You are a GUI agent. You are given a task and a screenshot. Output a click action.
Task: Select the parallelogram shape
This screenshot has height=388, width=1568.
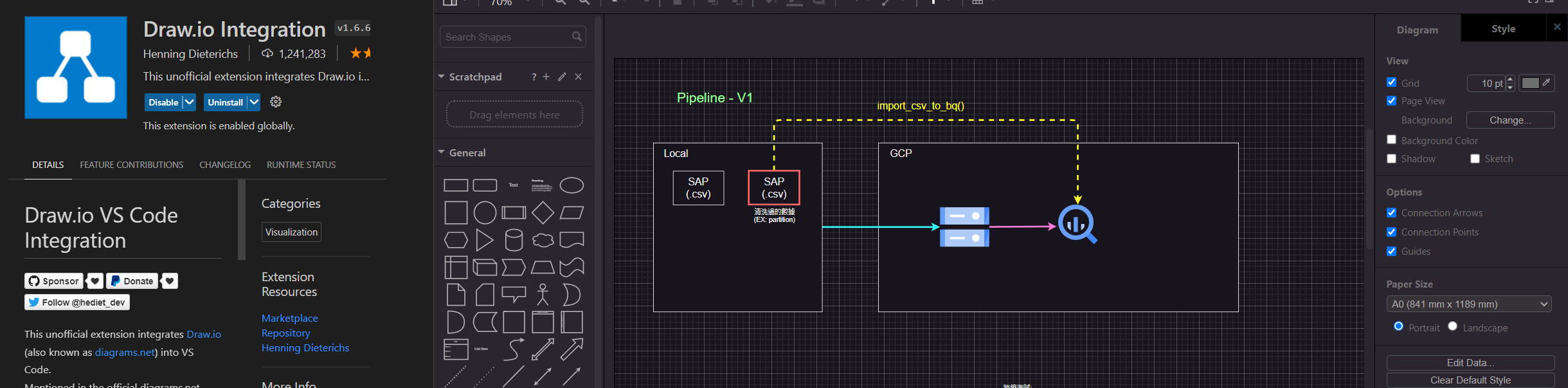coord(572,212)
